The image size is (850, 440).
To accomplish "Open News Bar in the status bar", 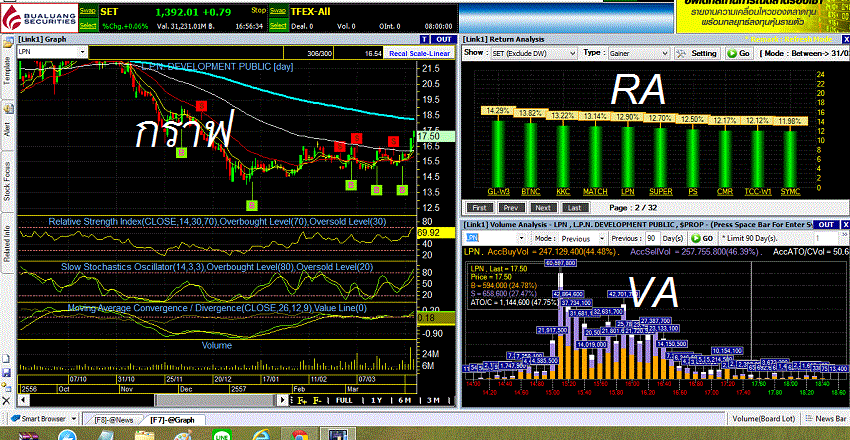I will coord(825,419).
